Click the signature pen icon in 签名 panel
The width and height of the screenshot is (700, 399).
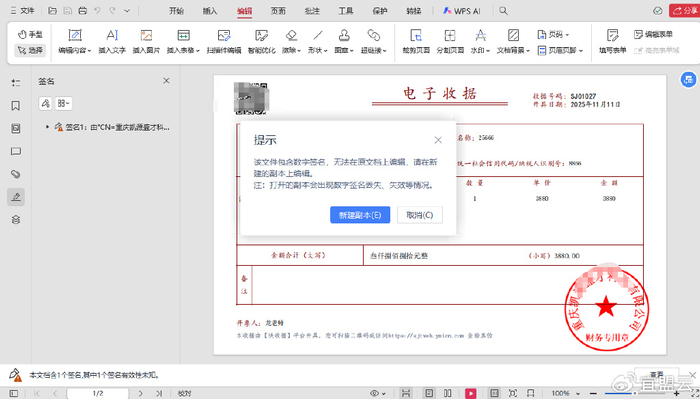45,104
